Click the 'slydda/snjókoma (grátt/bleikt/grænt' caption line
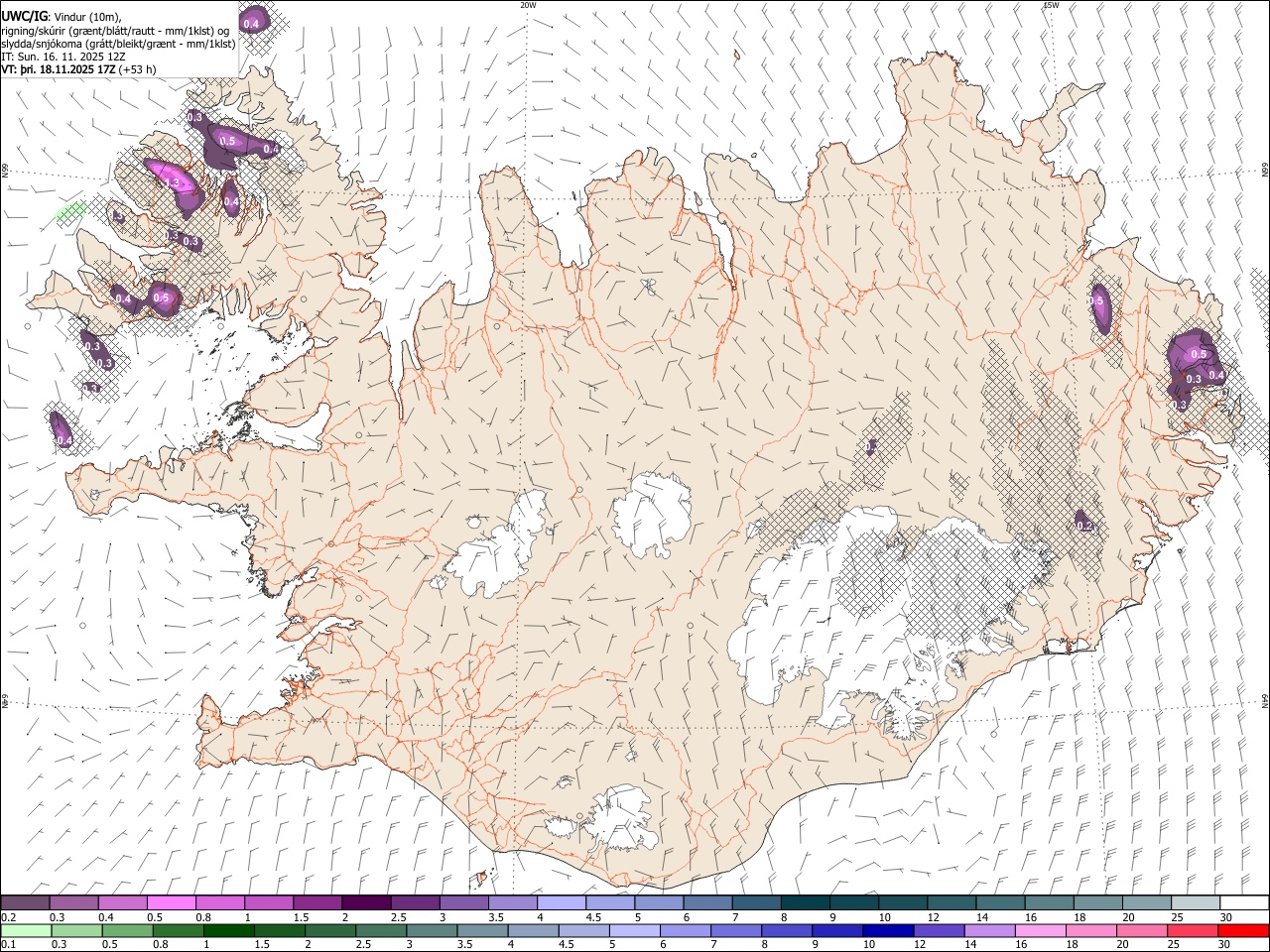The image size is (1270, 952). tap(118, 44)
